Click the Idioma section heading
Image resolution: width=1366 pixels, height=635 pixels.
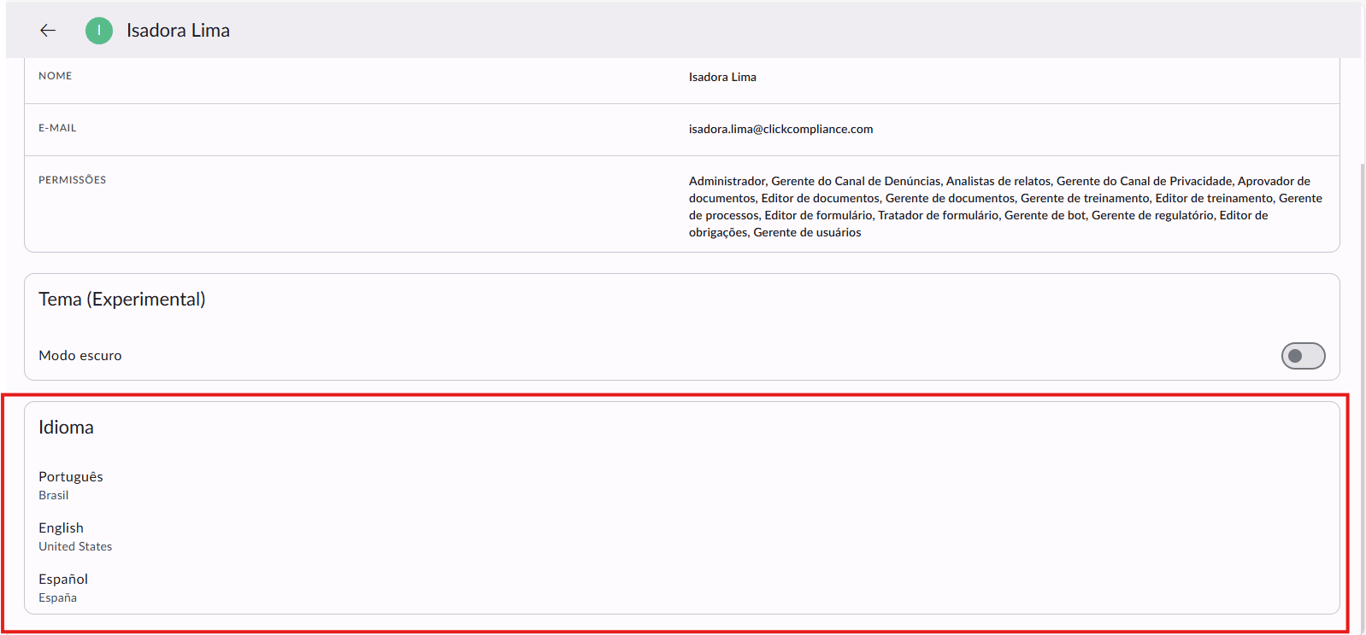[x=66, y=427]
